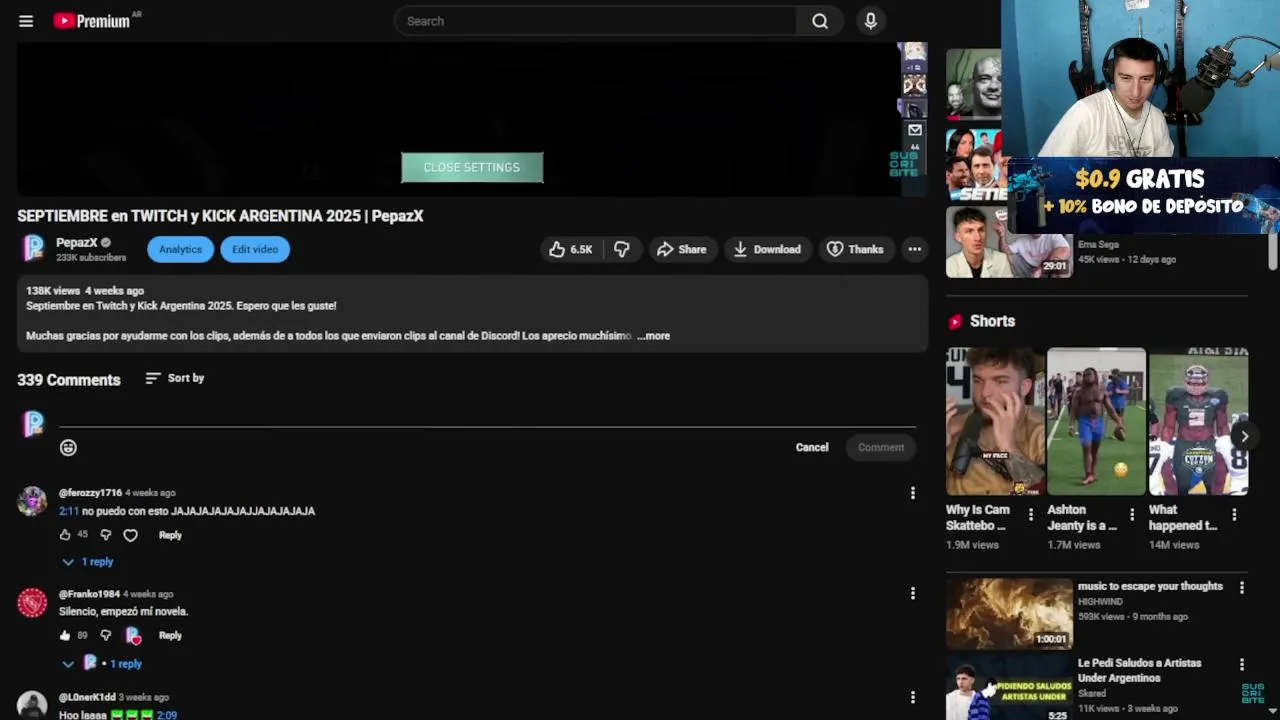Open 'What happened t...' short thumbnail
This screenshot has width=1280, height=720.
1198,421
